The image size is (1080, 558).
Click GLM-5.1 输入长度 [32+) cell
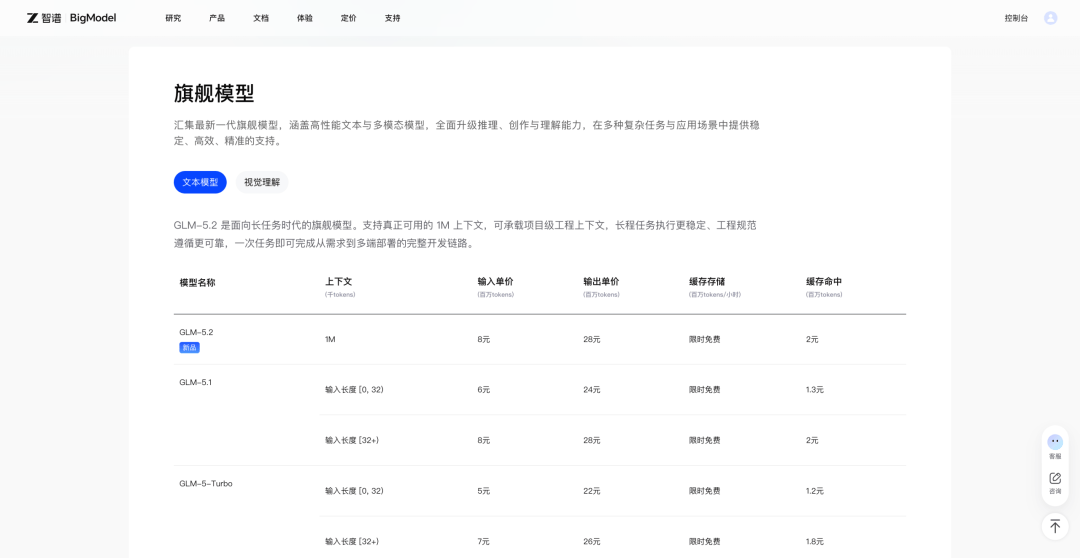pyautogui.click(x=352, y=440)
